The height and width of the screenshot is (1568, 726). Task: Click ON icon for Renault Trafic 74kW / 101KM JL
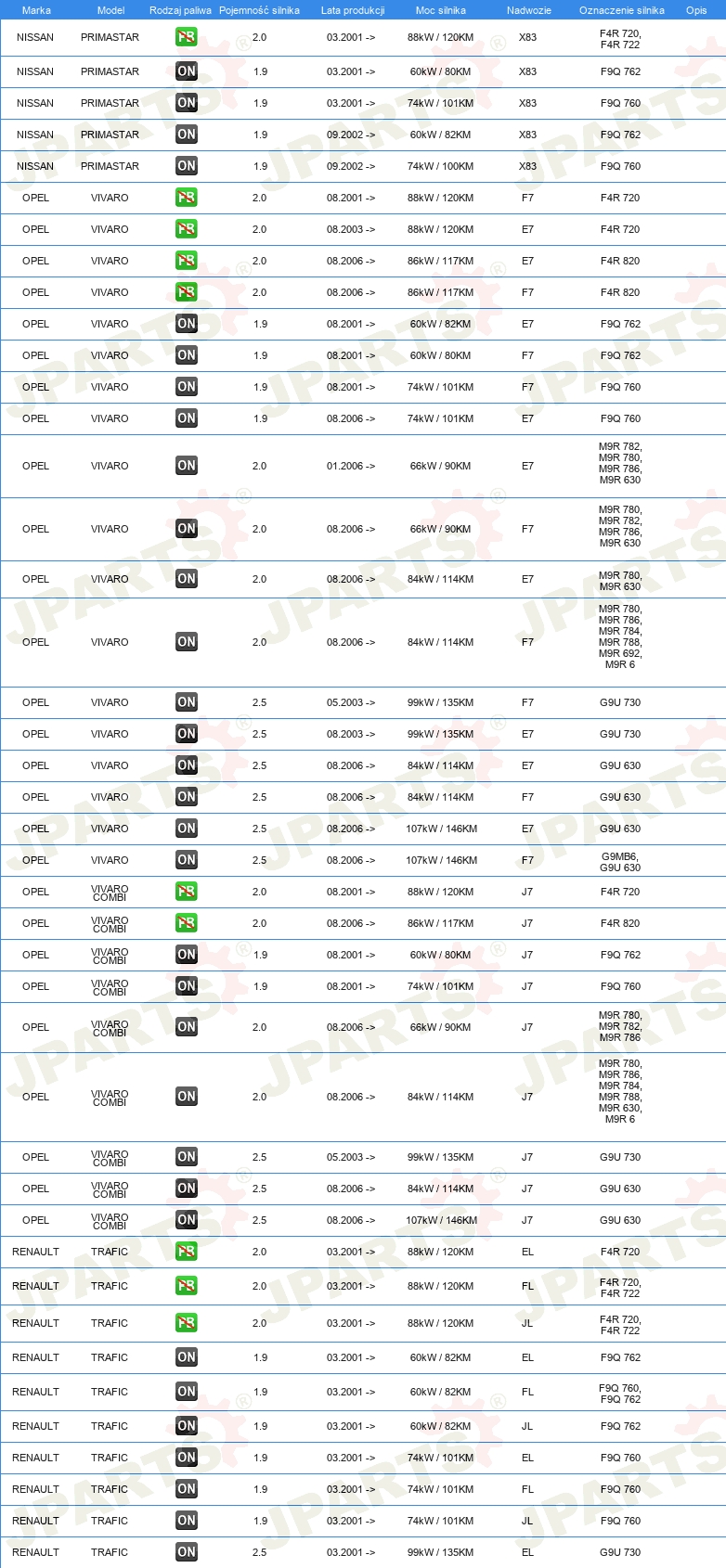187,1521
